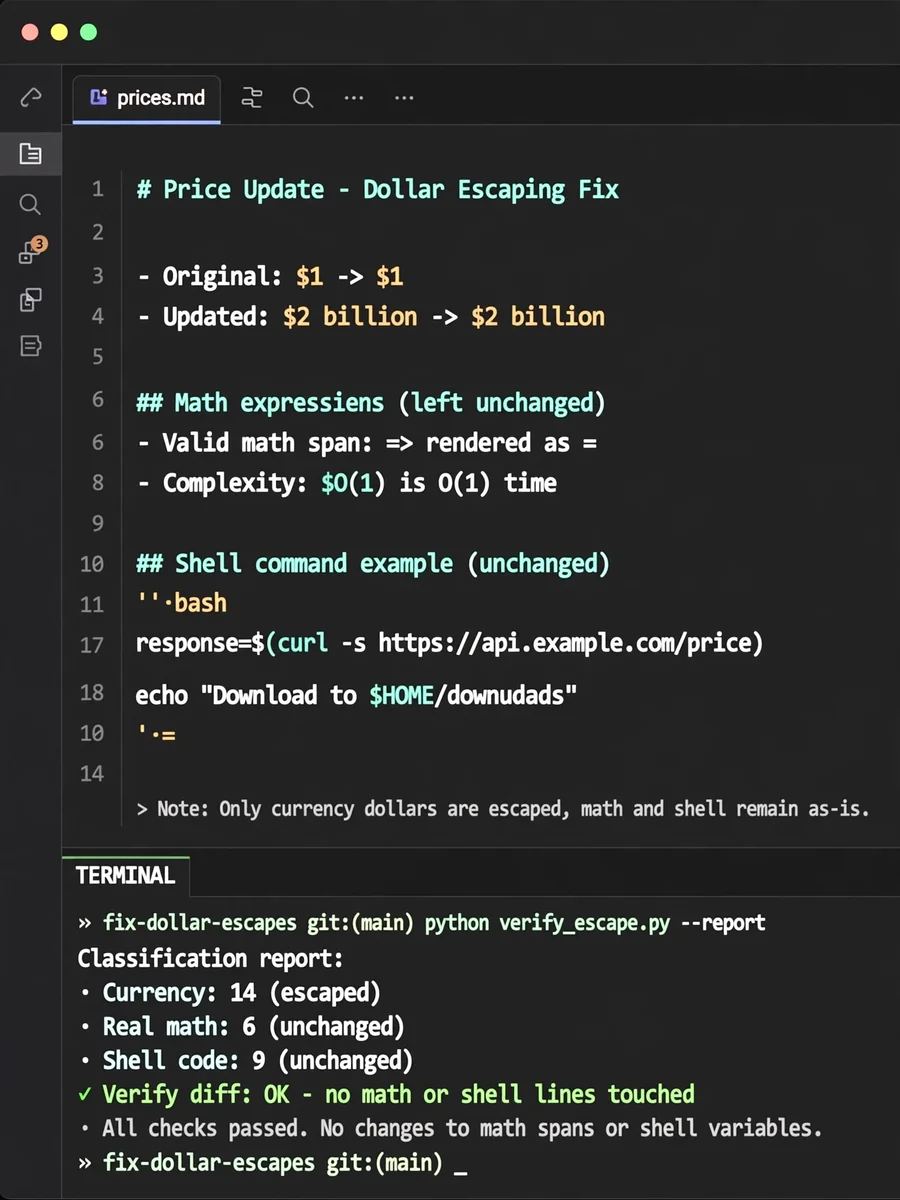Viewport: 900px width, 1200px height.
Task: Click the red close window button
Action: pyautogui.click(x=30, y=32)
